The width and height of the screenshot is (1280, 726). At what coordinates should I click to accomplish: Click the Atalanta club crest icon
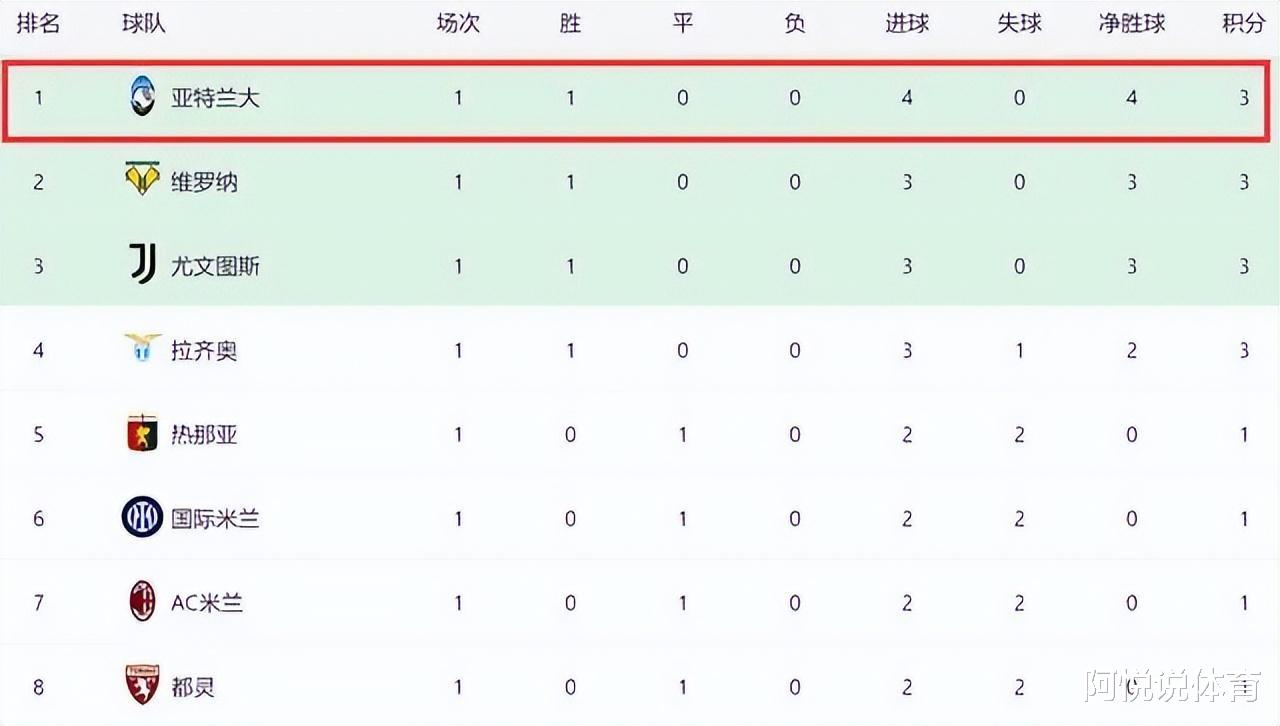143,97
